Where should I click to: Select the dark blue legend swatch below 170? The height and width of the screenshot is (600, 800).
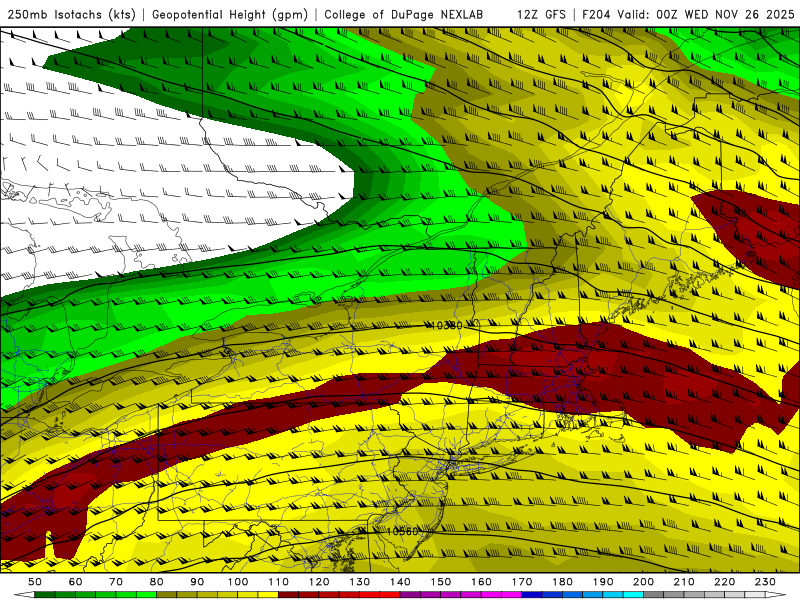click(532, 595)
